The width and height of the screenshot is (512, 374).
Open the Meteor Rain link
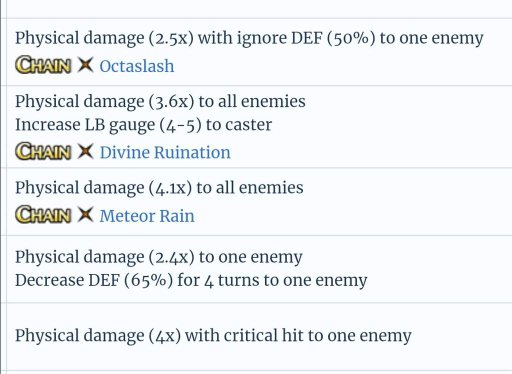tap(147, 216)
